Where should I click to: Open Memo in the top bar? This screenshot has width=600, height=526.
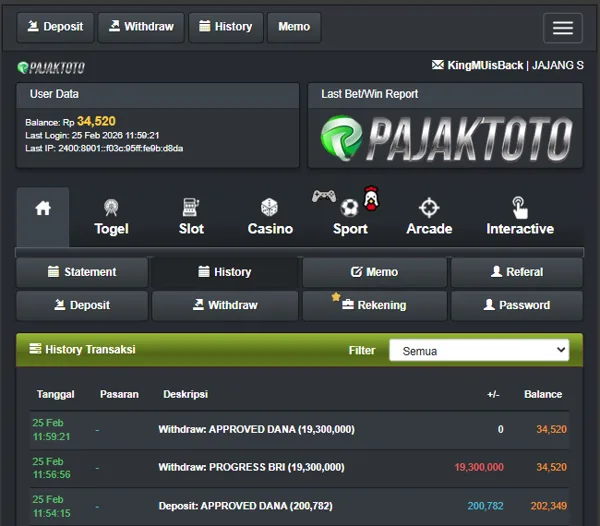pyautogui.click(x=294, y=27)
